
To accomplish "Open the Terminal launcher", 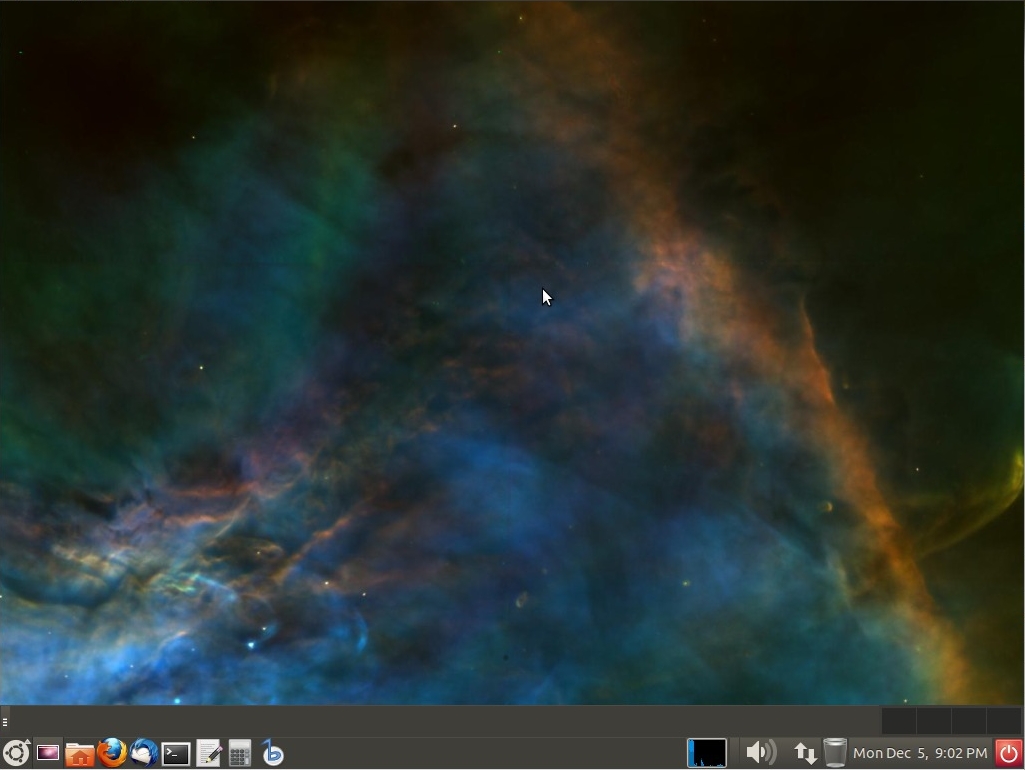I will pyautogui.click(x=176, y=754).
